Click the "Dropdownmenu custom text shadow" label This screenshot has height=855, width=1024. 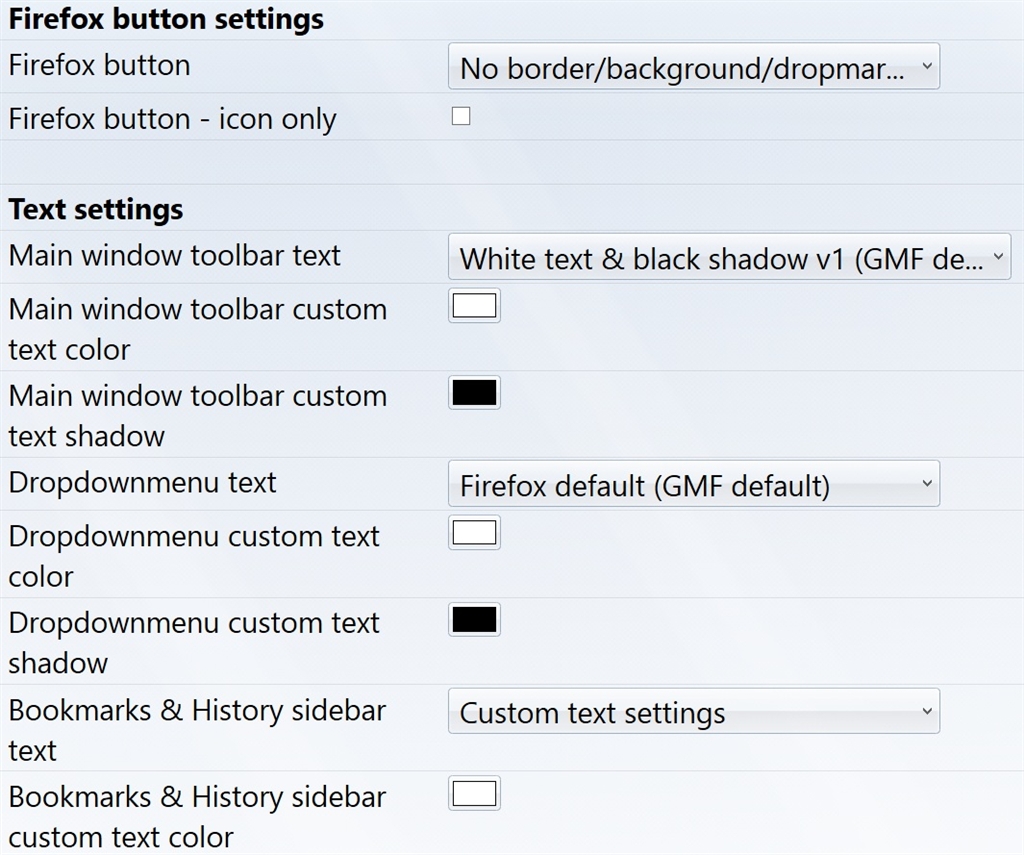pyautogui.click(x=194, y=642)
